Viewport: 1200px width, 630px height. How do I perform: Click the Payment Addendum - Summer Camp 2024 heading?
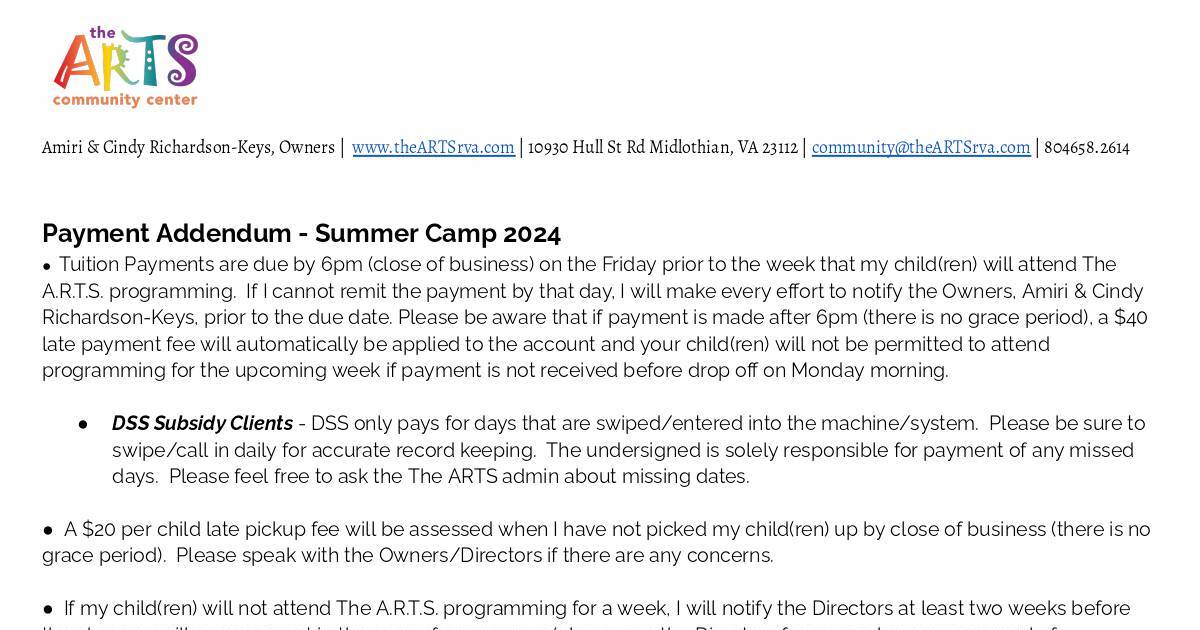click(301, 233)
